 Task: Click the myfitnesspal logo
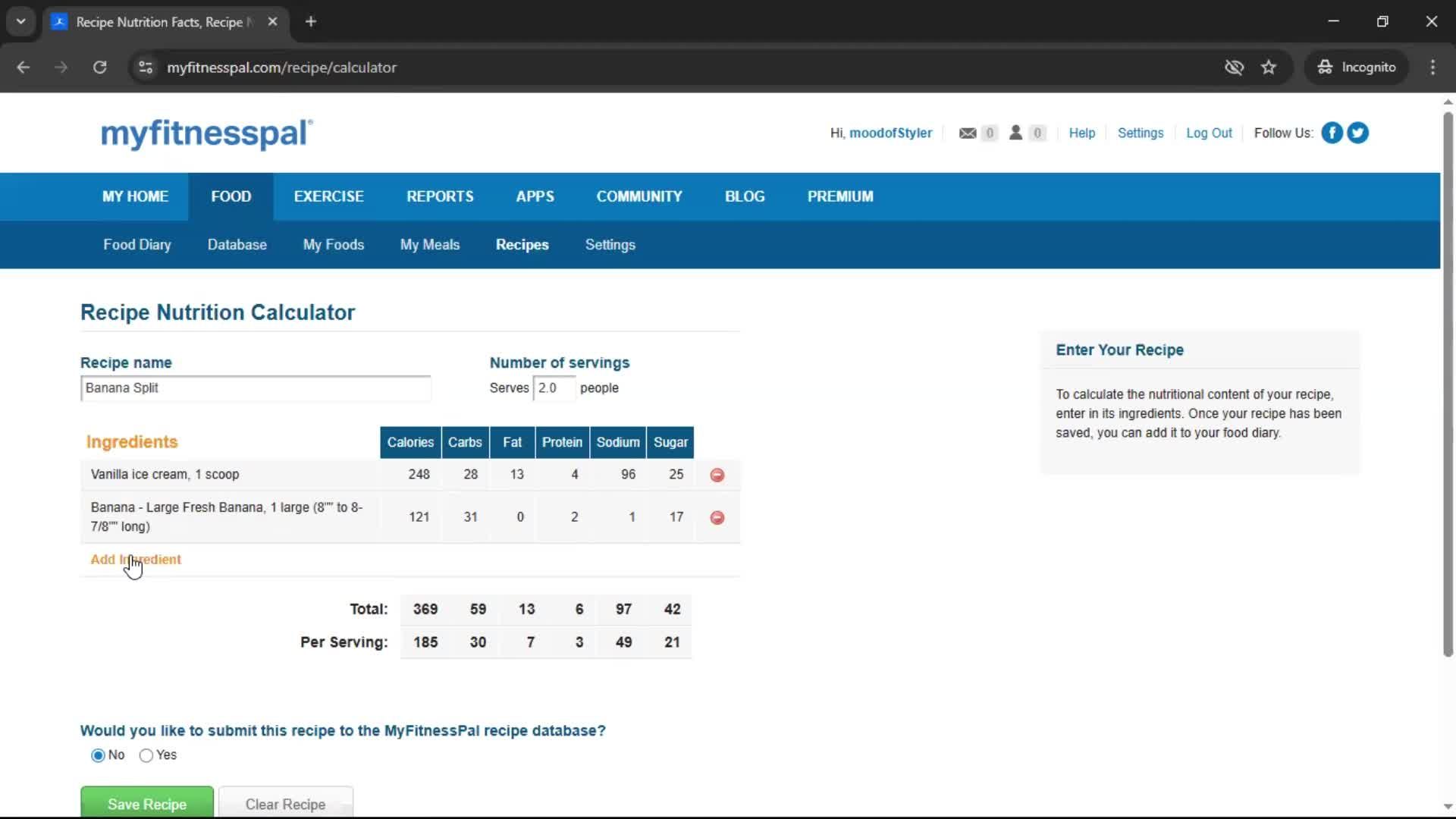coord(206,133)
